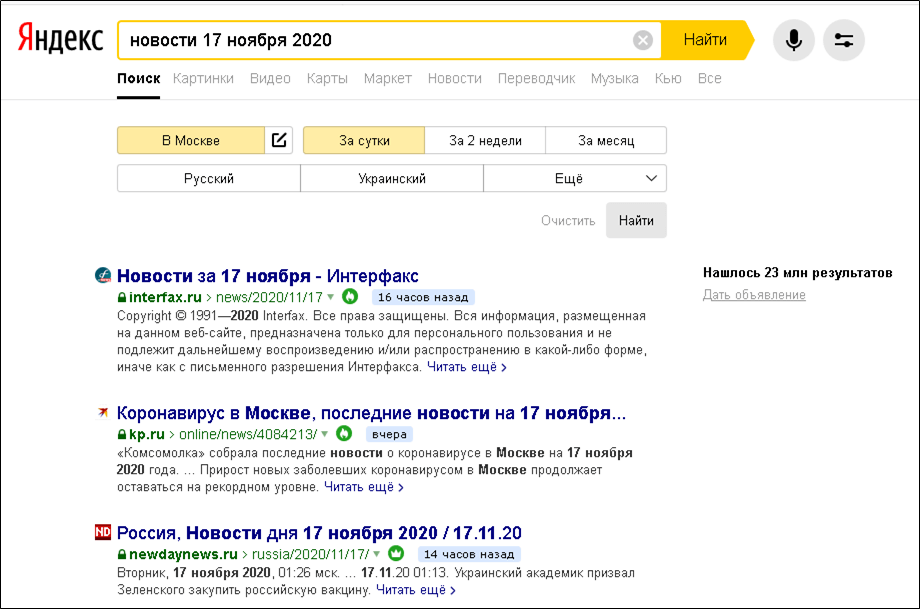Open the Маркет tab
The image size is (920, 609).
[388, 79]
